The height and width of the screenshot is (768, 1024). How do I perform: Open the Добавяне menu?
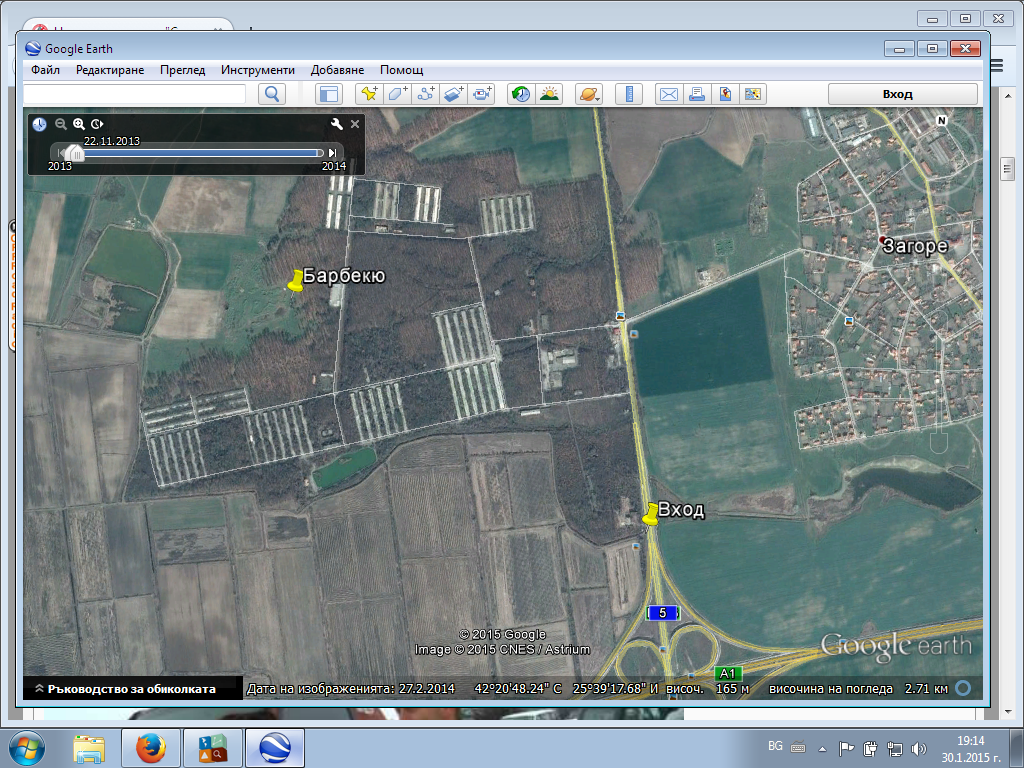(337, 70)
